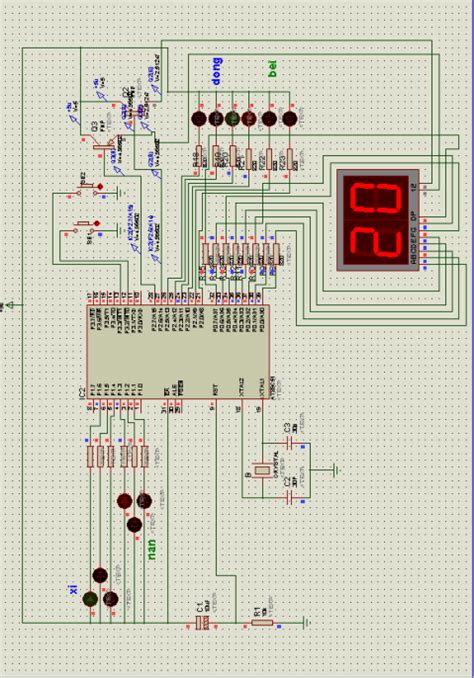The image size is (474, 678).
Task: Click the green 'bei' label
Action: tap(272, 69)
